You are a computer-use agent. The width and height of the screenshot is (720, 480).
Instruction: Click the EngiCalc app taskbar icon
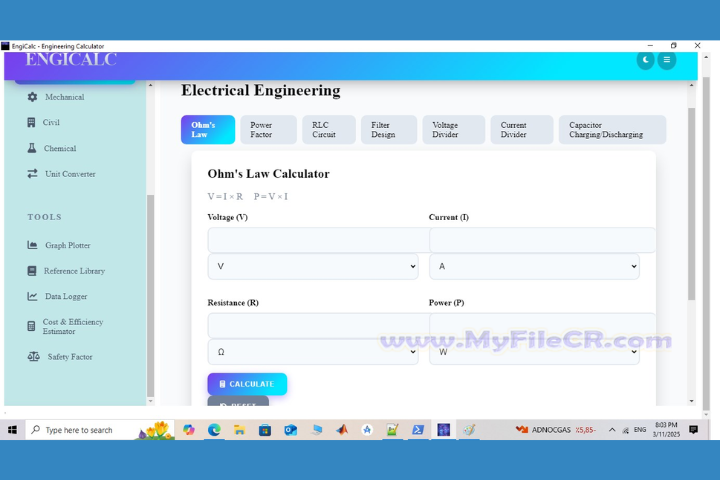pyautogui.click(x=444, y=430)
